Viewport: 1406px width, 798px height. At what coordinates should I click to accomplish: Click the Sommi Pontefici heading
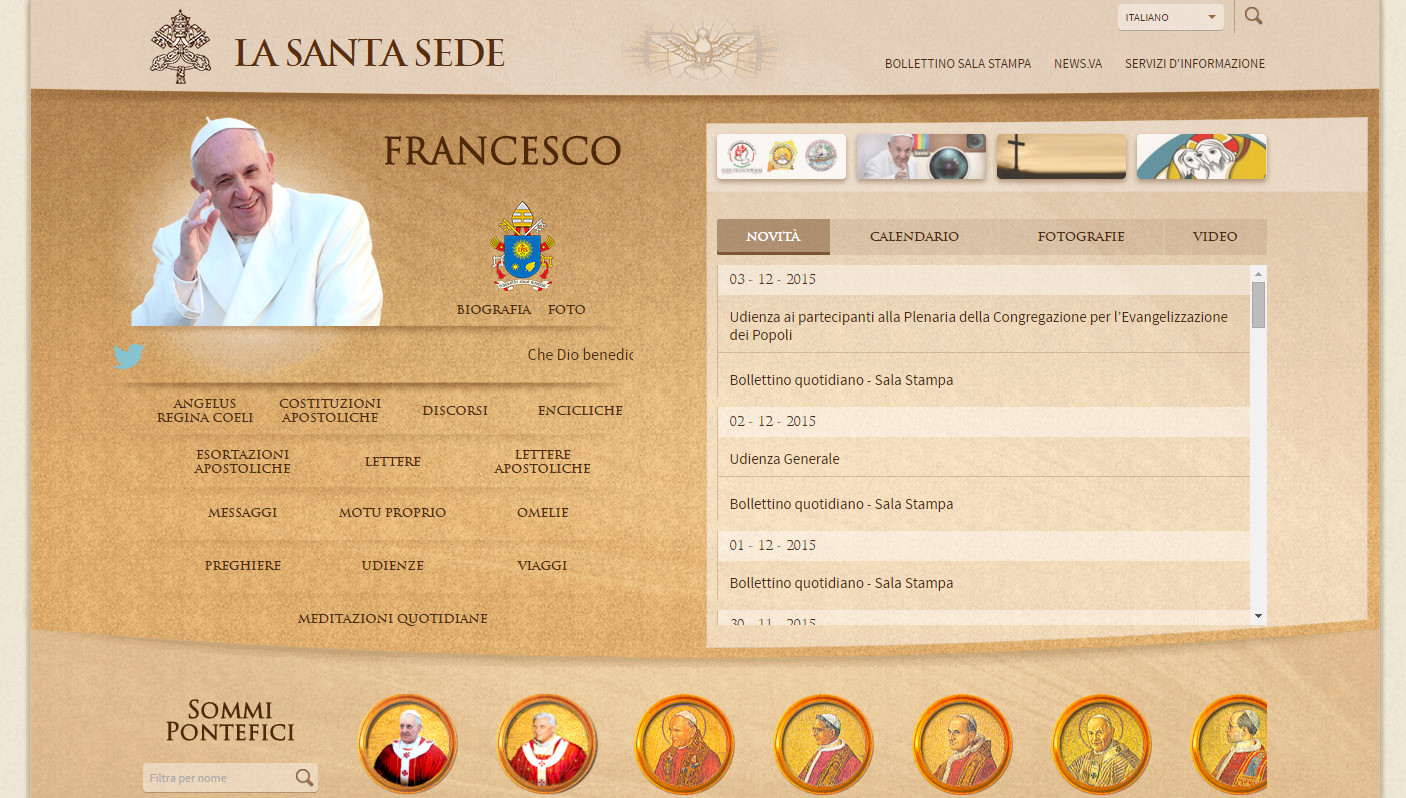tap(230, 722)
